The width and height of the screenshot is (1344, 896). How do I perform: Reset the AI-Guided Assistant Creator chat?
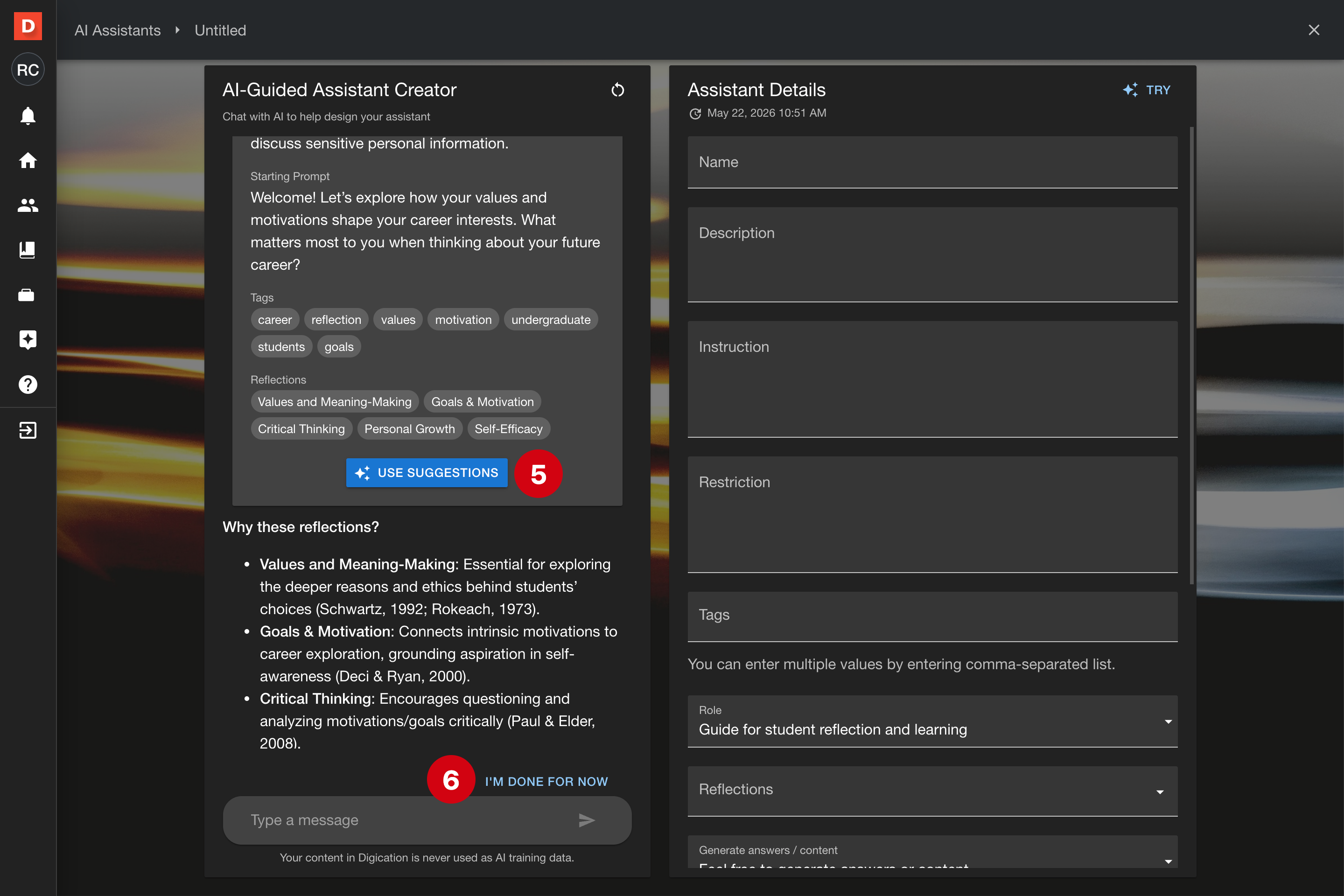[618, 90]
